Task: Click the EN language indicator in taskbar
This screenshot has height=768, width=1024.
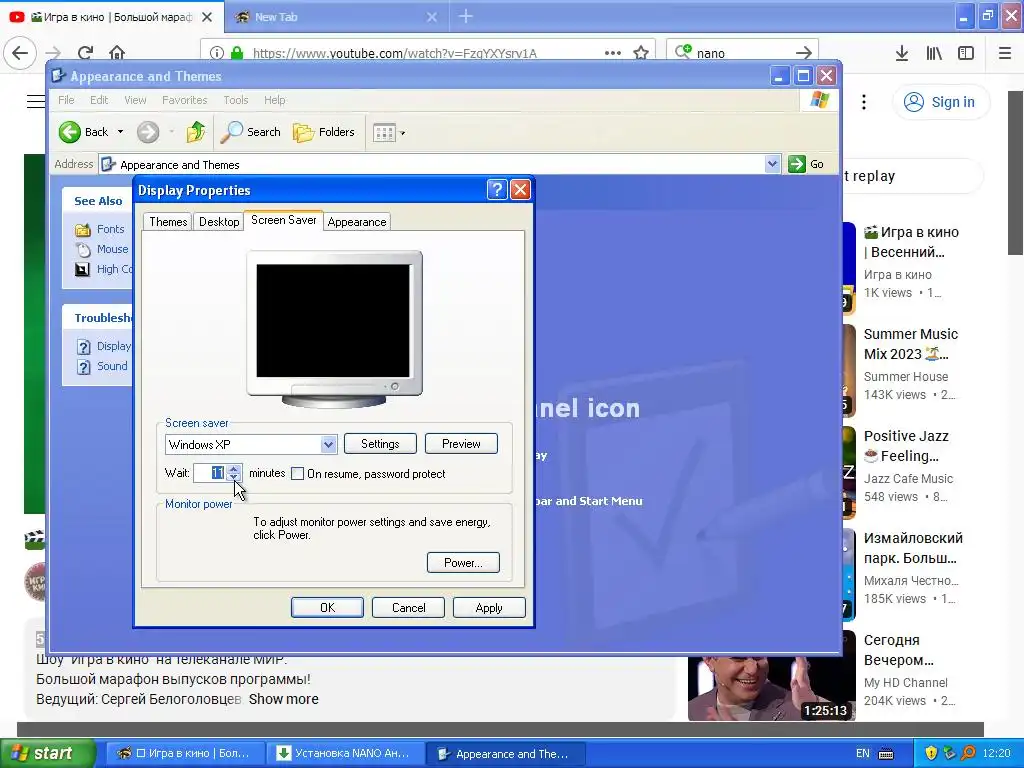Action: pos(863,754)
